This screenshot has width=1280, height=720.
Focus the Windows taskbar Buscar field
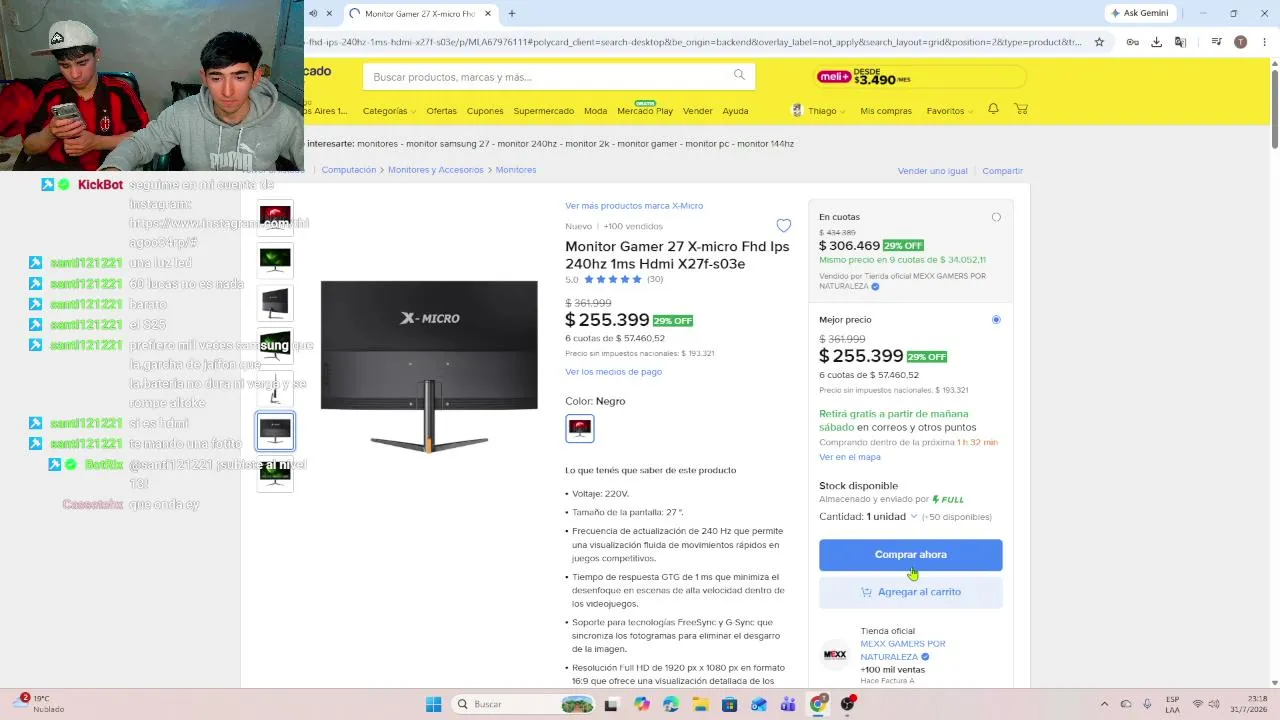(522, 704)
